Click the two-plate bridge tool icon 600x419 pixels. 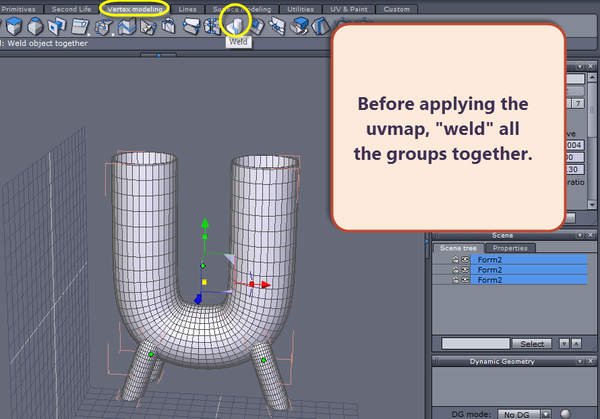click(x=191, y=26)
